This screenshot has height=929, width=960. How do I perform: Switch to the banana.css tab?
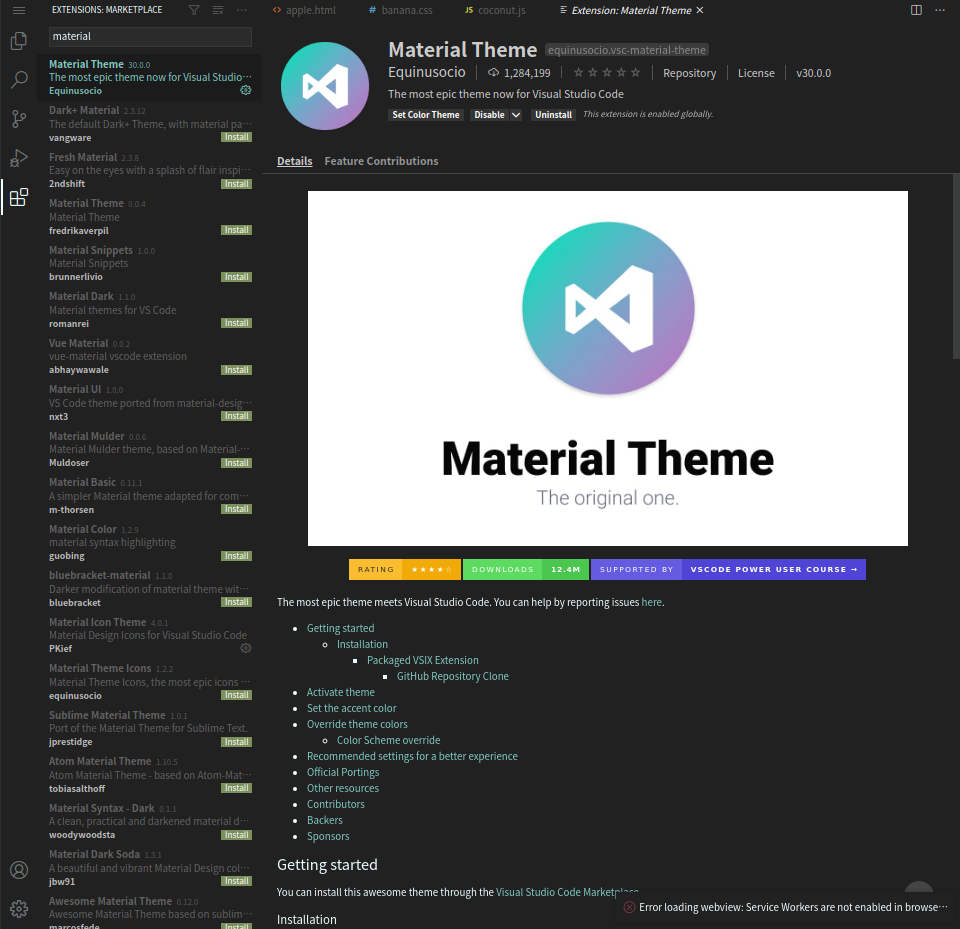[x=401, y=10]
